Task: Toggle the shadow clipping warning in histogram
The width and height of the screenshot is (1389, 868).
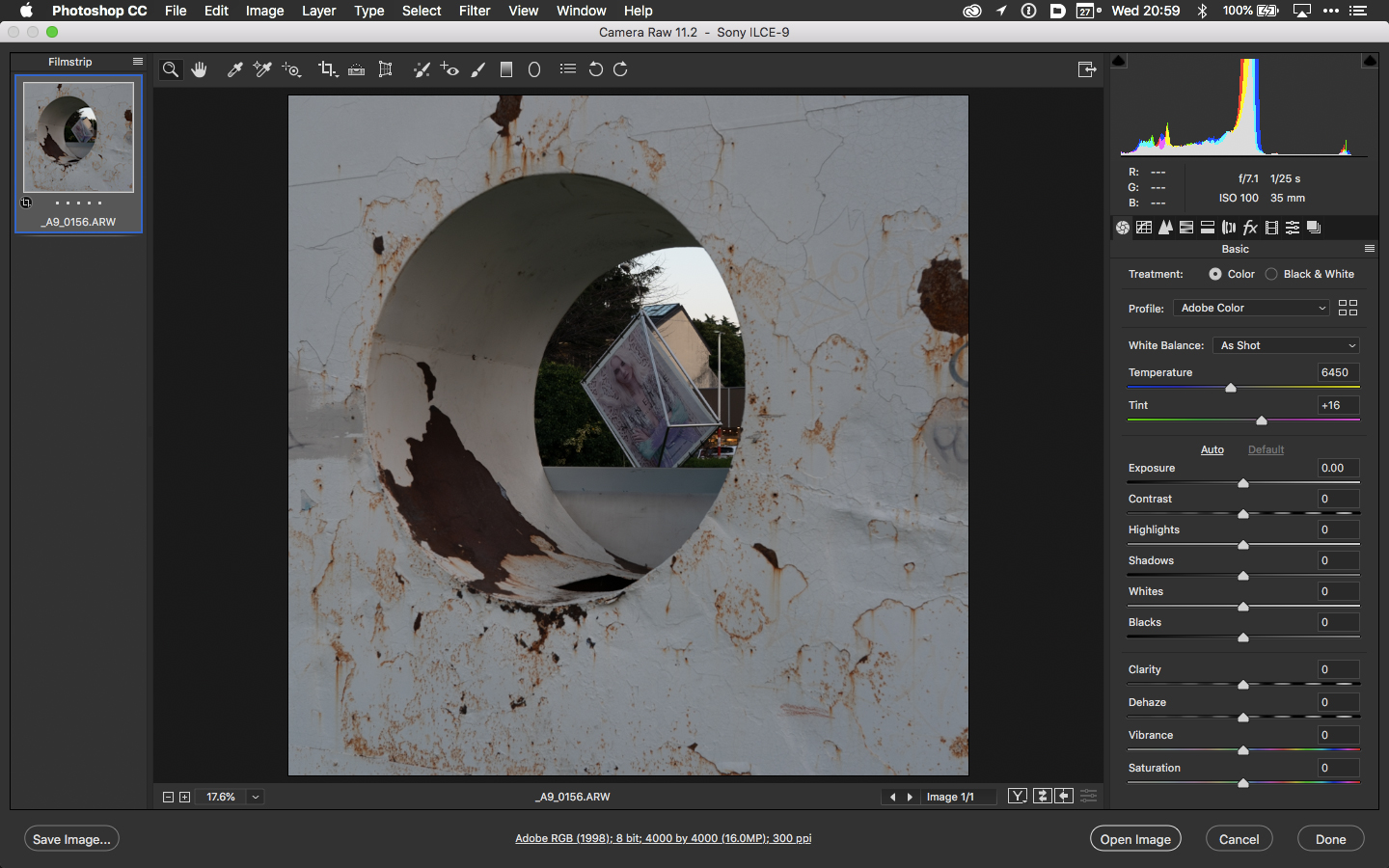Action: 1119,61
